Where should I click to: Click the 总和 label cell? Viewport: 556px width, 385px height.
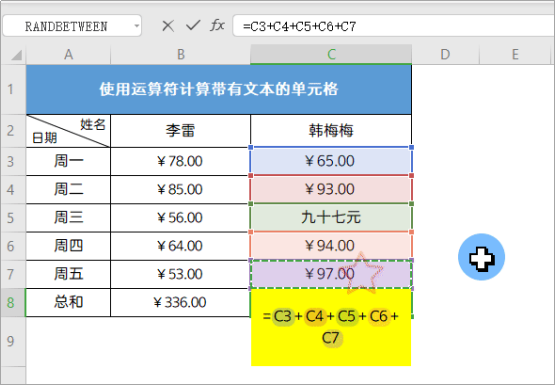click(x=68, y=302)
